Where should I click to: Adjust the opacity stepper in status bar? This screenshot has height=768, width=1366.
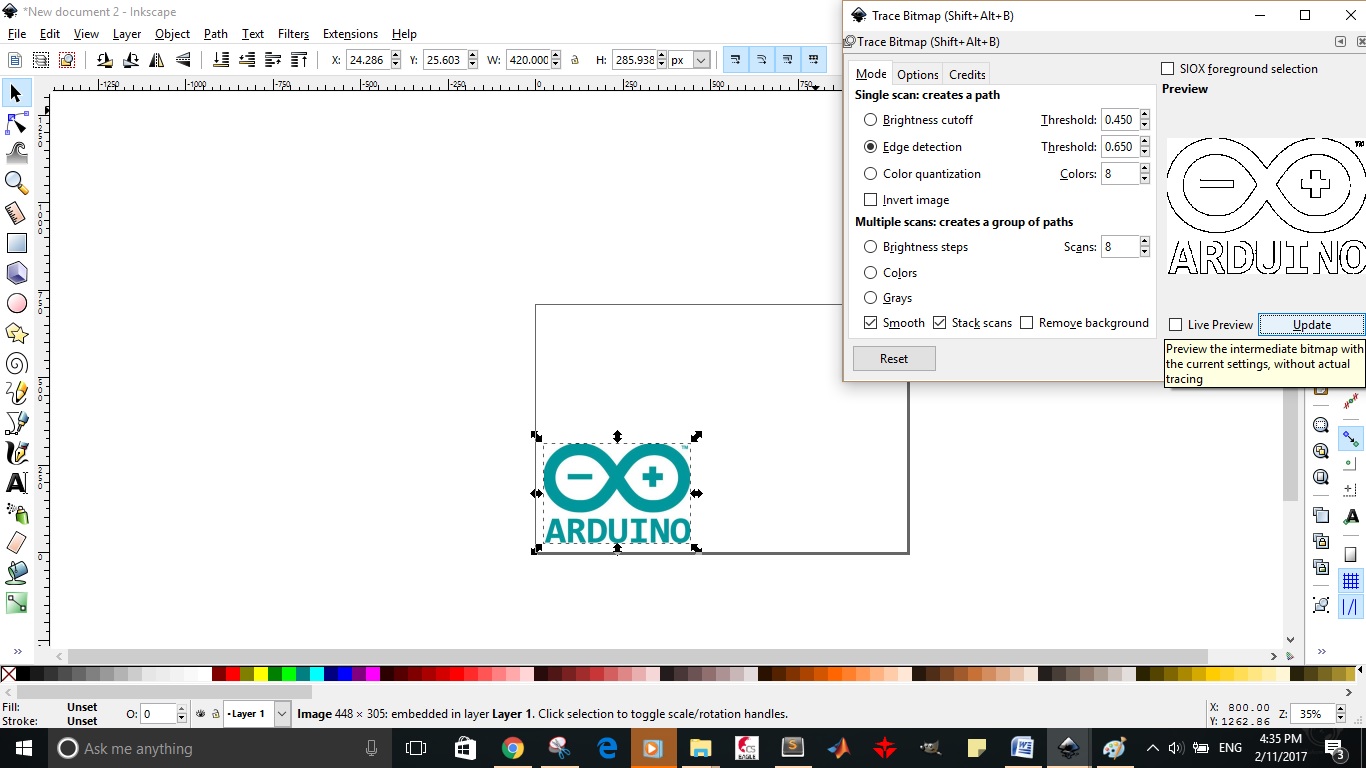pyautogui.click(x=181, y=714)
